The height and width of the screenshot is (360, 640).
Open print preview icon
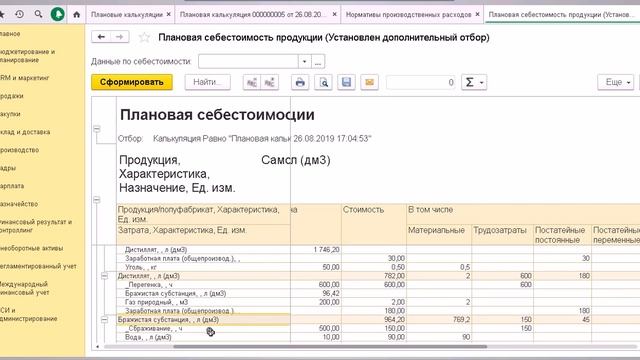(323, 82)
